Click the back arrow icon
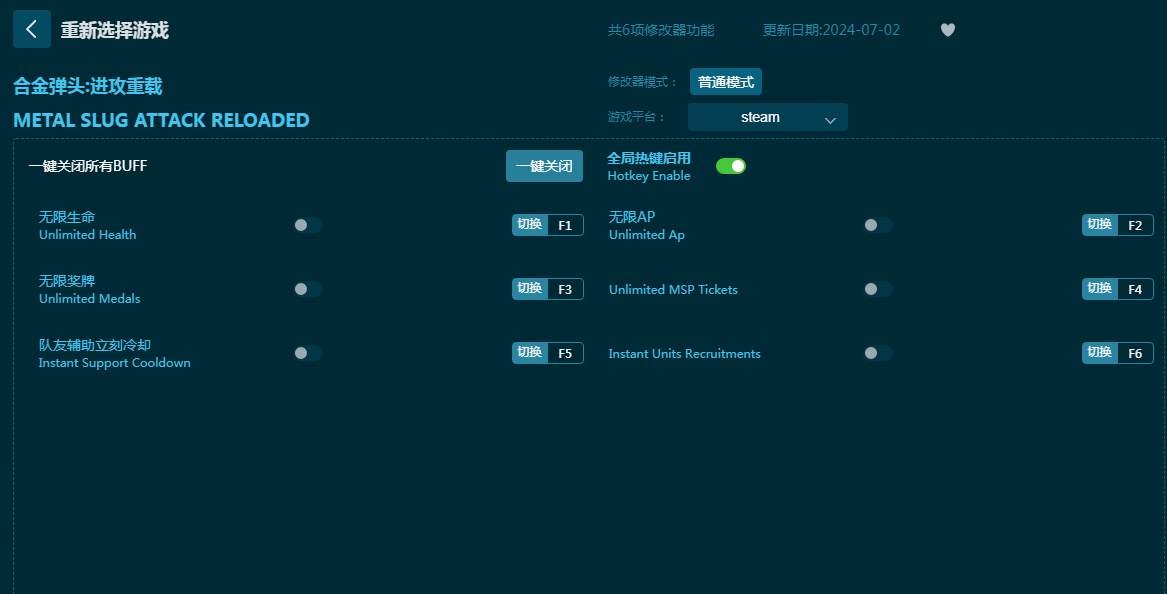This screenshot has width=1167, height=594. pyautogui.click(x=31, y=29)
